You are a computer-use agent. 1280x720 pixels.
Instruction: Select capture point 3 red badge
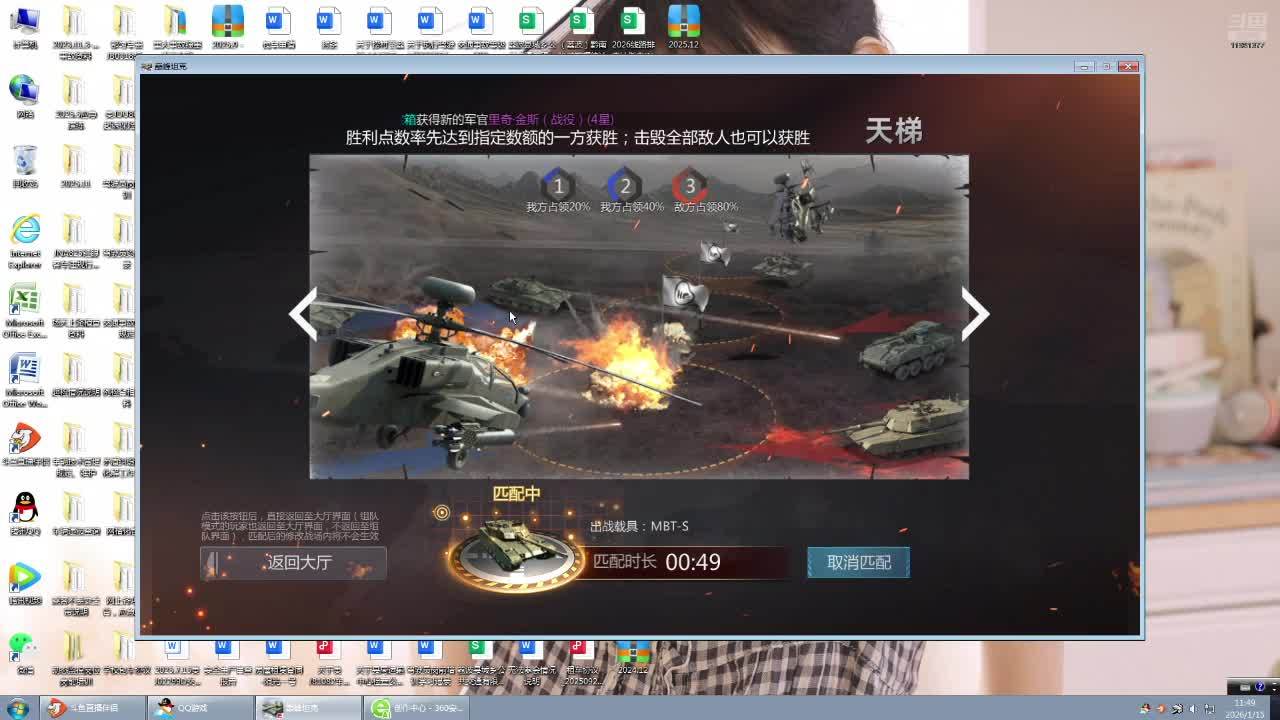click(x=689, y=186)
